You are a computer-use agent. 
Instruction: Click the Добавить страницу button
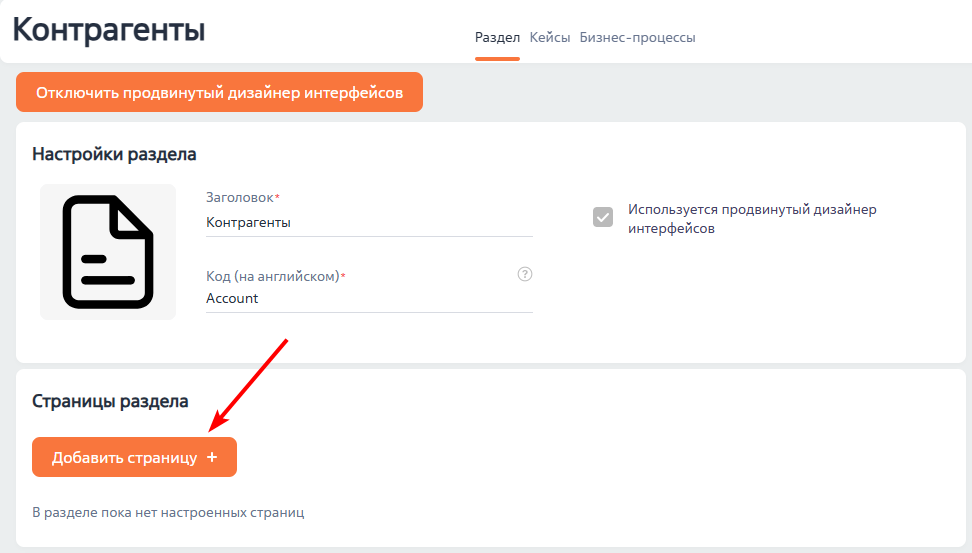click(135, 457)
